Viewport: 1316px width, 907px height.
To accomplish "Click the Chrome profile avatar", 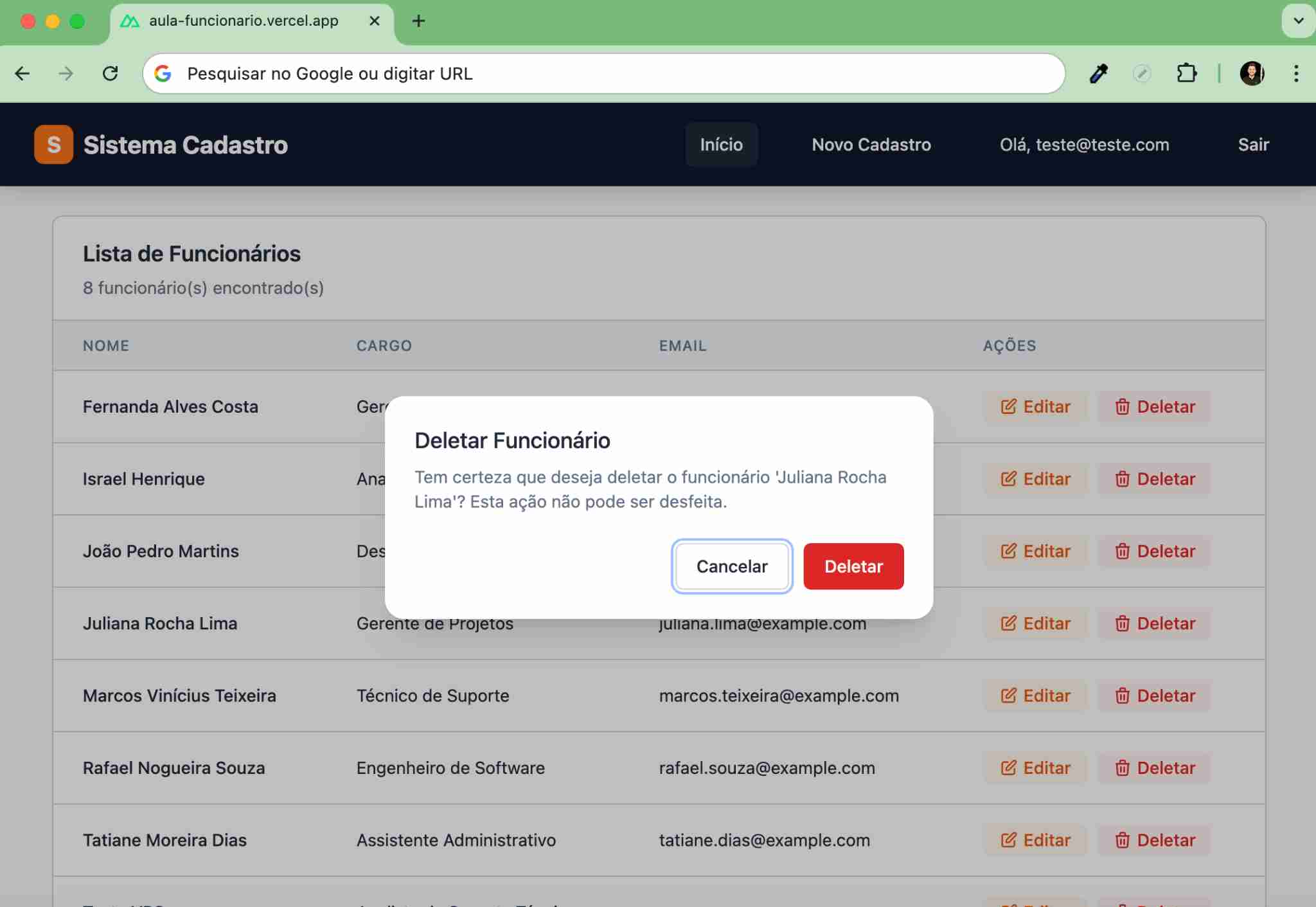I will [x=1251, y=73].
